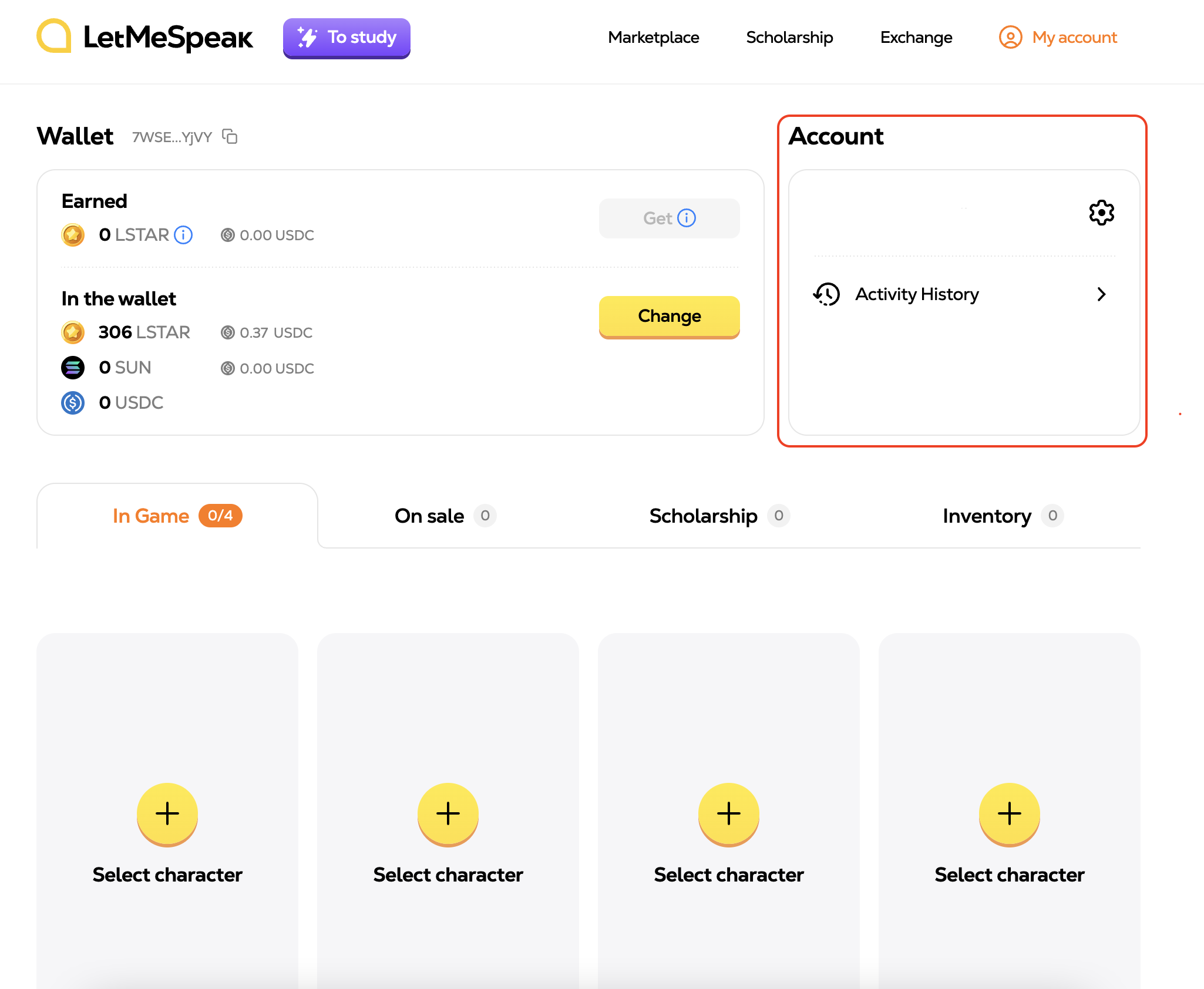
Task: Click the To study button
Action: [x=347, y=38]
